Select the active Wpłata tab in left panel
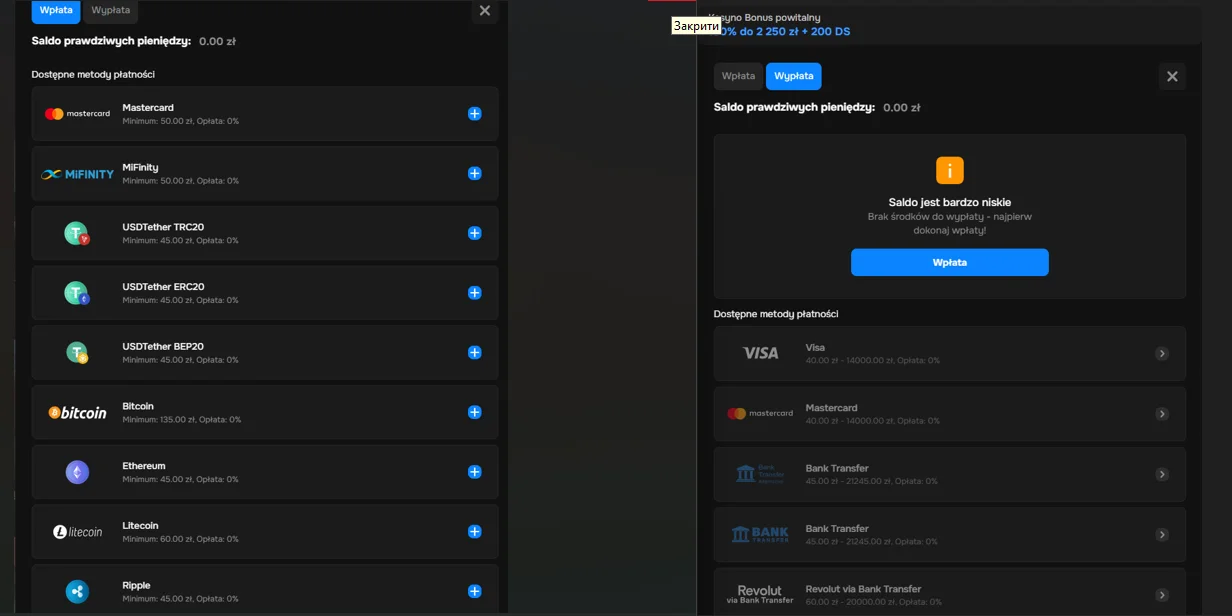This screenshot has width=1232, height=616. [56, 10]
